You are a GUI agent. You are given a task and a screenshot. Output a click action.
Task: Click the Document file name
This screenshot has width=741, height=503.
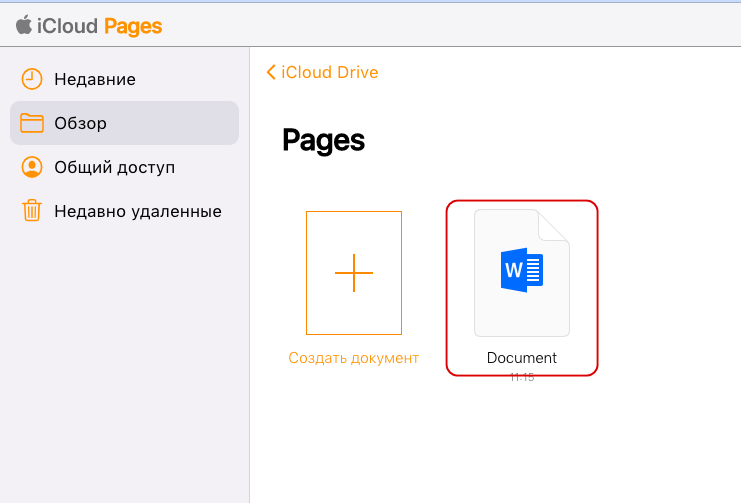coord(522,358)
